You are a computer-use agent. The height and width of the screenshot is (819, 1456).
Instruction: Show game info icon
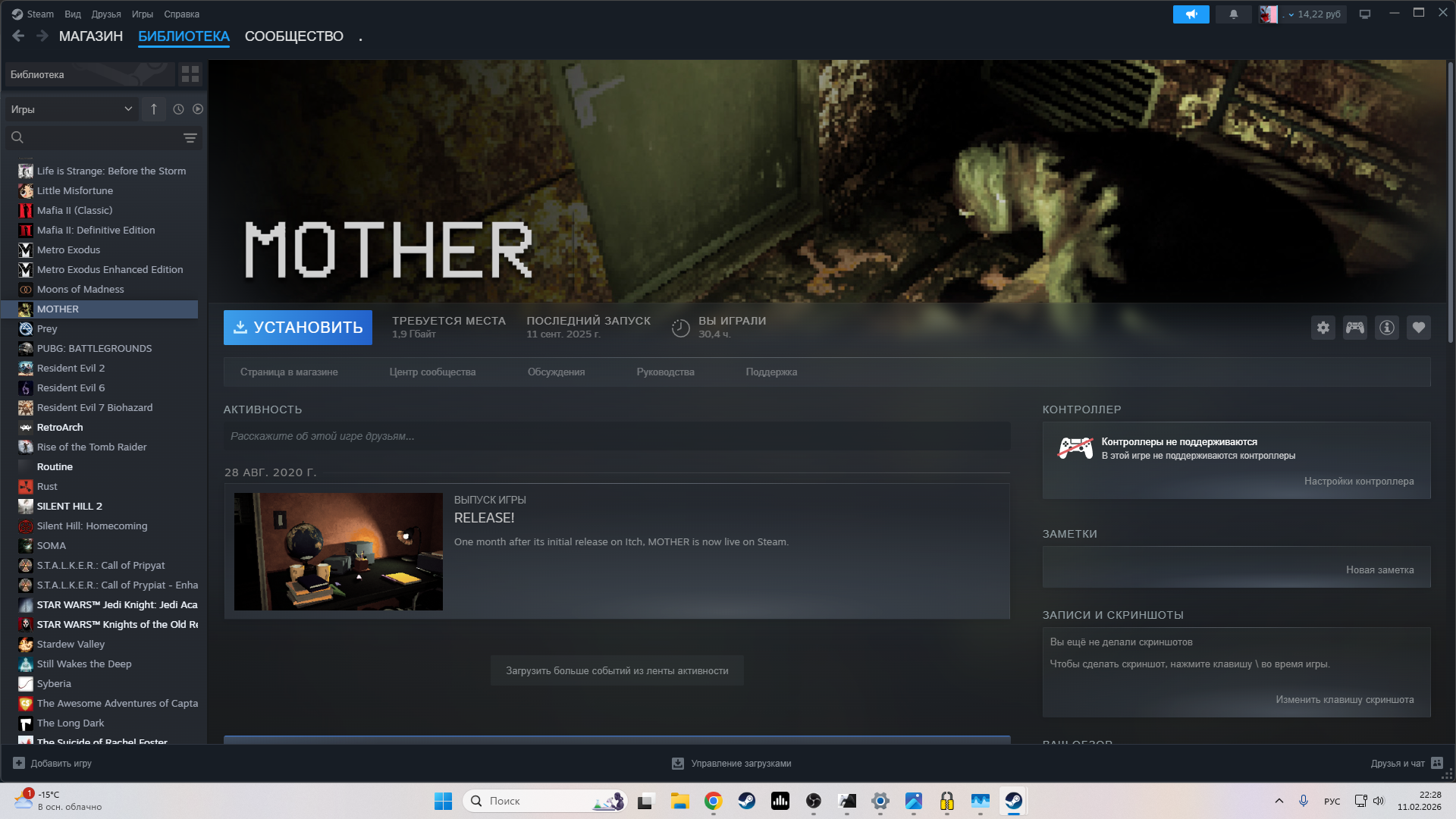point(1386,328)
